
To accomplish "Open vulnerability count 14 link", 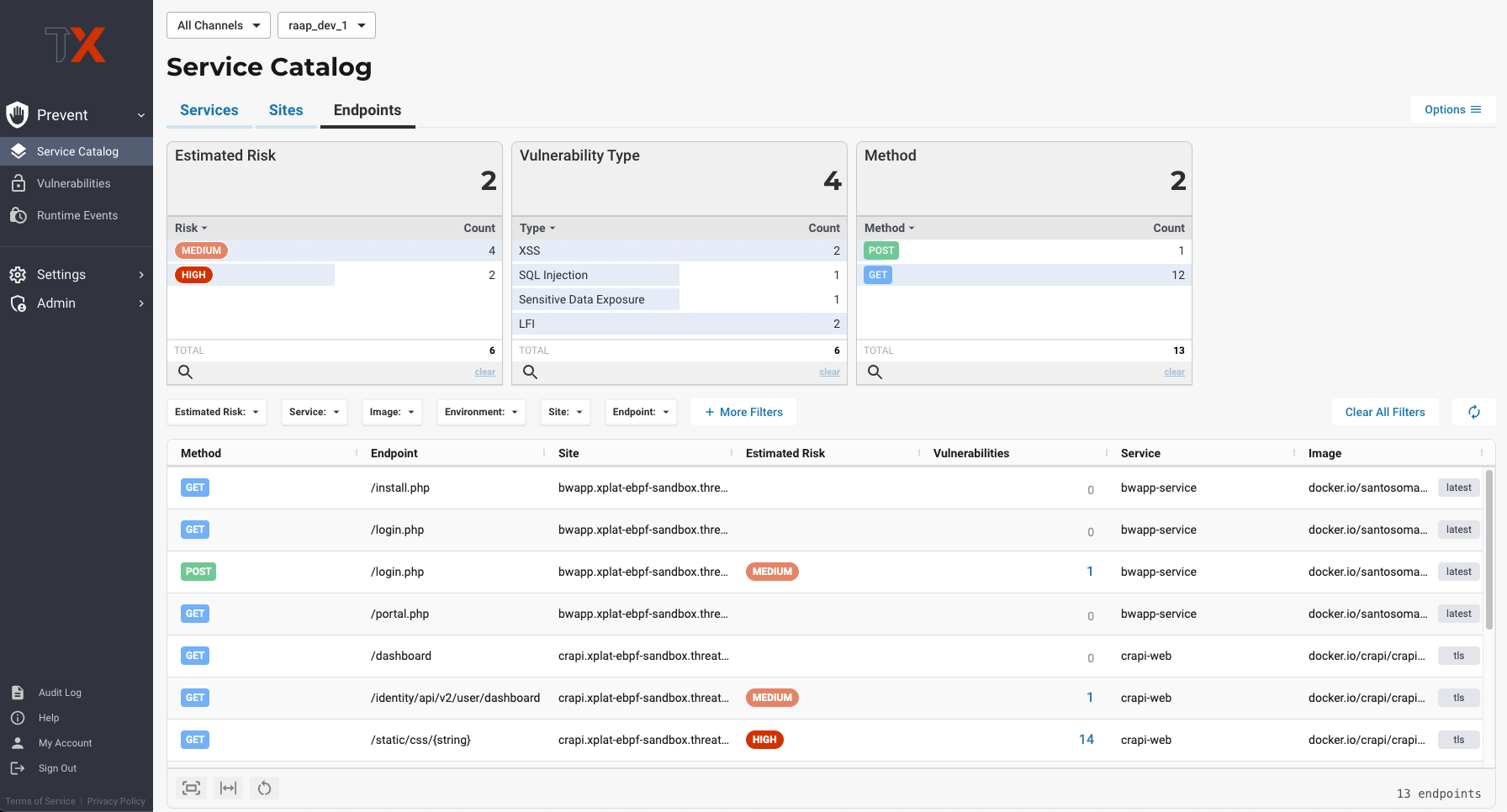I will pyautogui.click(x=1087, y=740).
